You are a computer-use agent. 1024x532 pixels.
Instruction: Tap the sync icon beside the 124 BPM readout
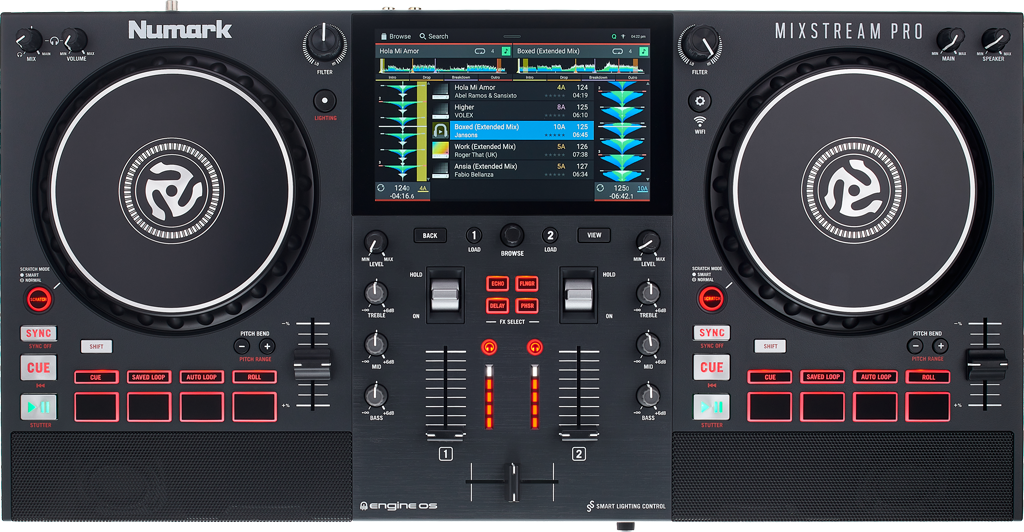(x=381, y=188)
